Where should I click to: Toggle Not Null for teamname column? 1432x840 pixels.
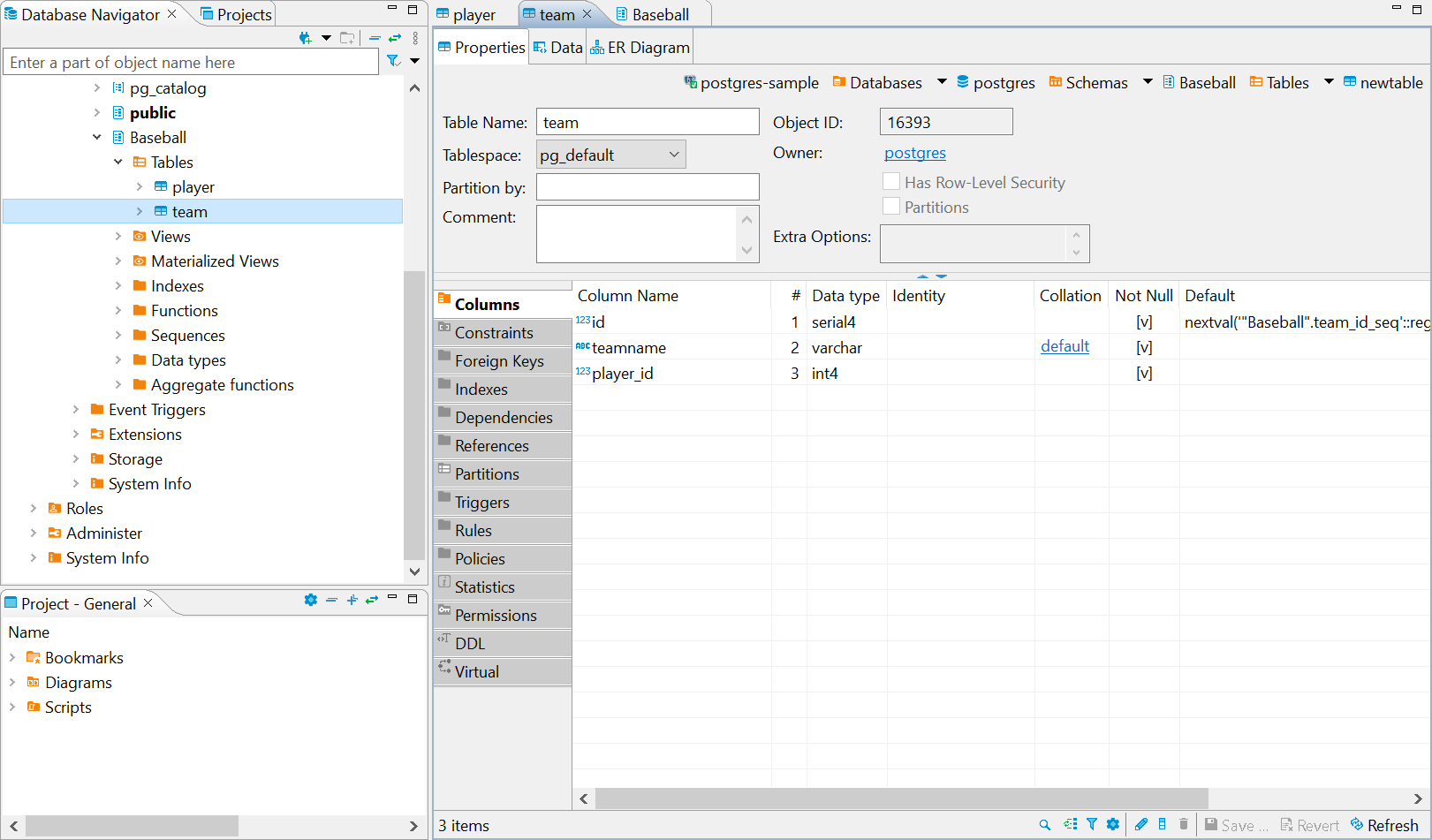(1144, 347)
